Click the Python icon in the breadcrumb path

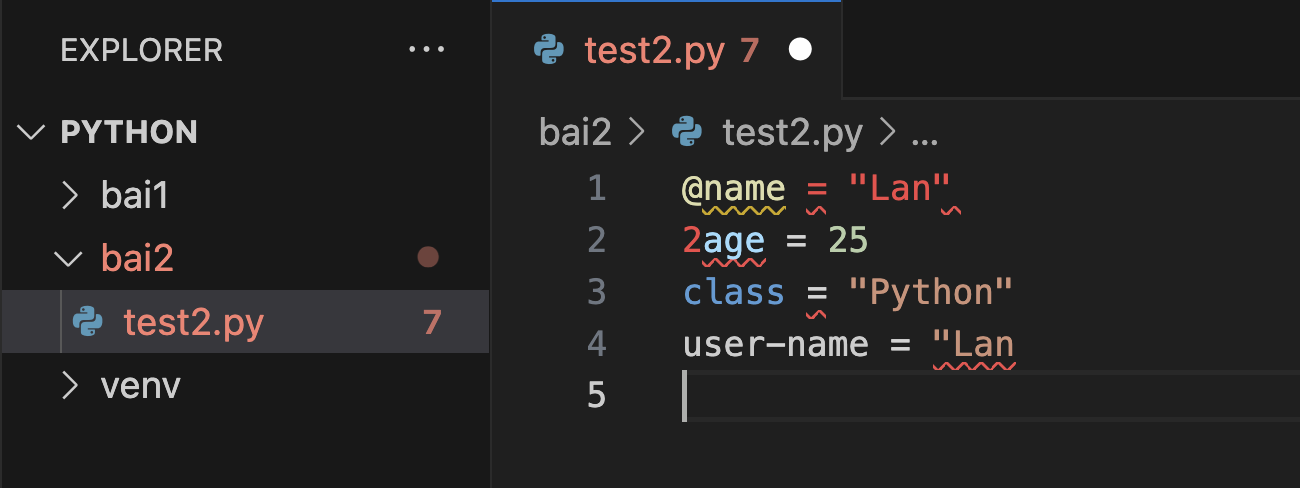click(686, 133)
